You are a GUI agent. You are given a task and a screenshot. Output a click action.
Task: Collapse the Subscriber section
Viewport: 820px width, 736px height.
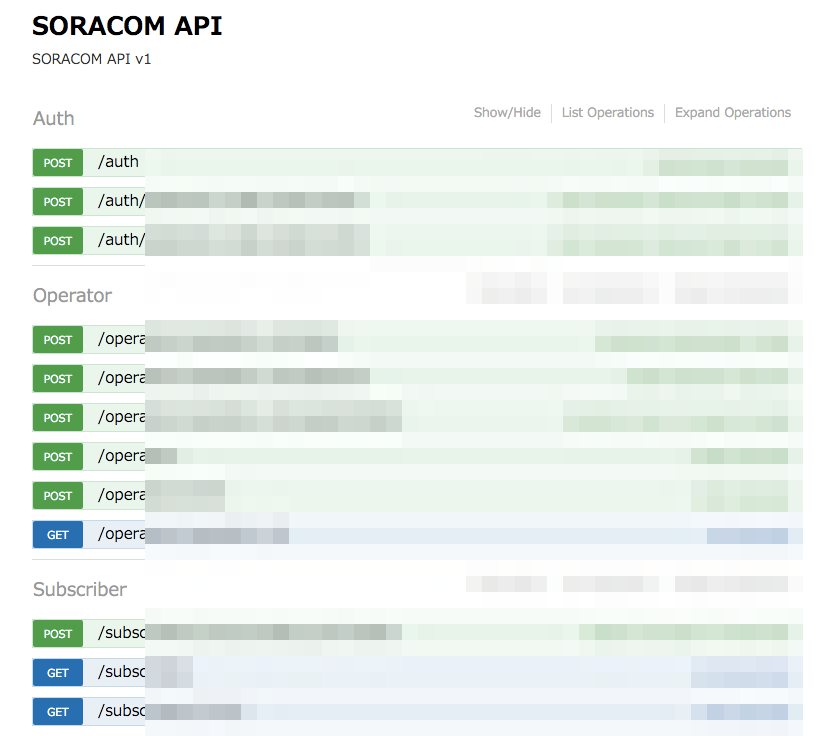coord(80,589)
